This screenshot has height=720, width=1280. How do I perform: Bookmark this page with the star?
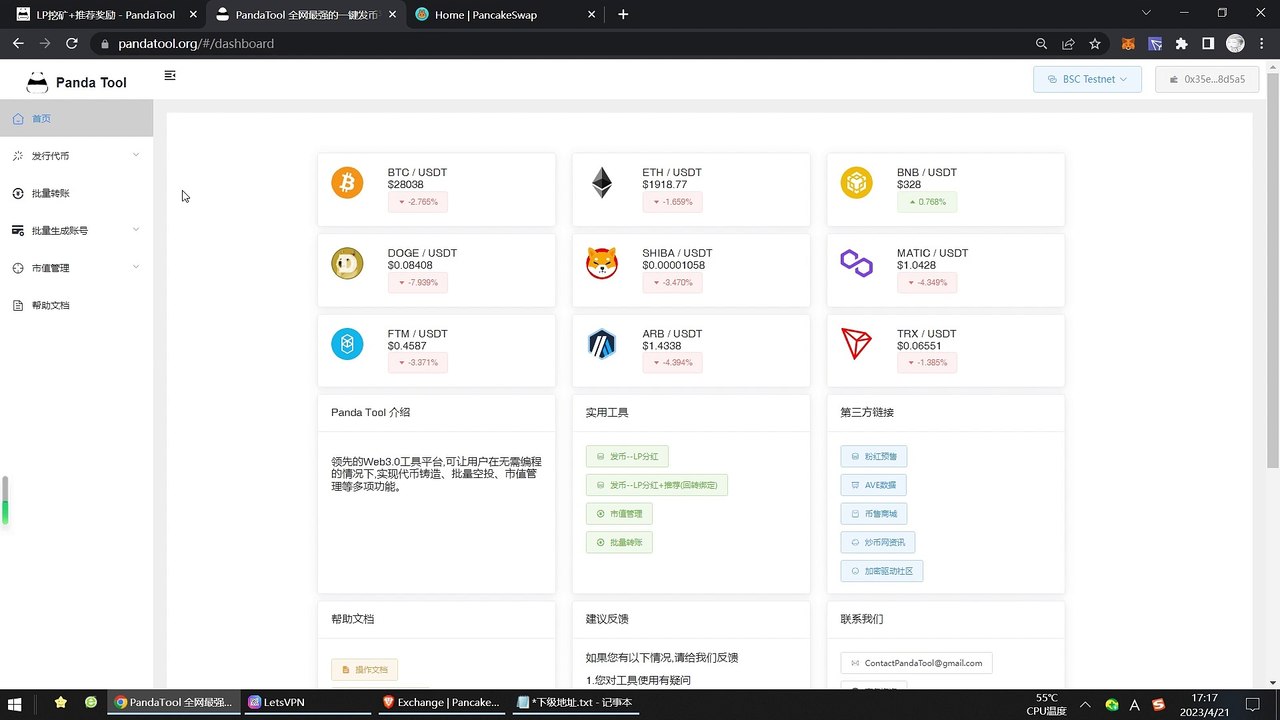click(1095, 44)
